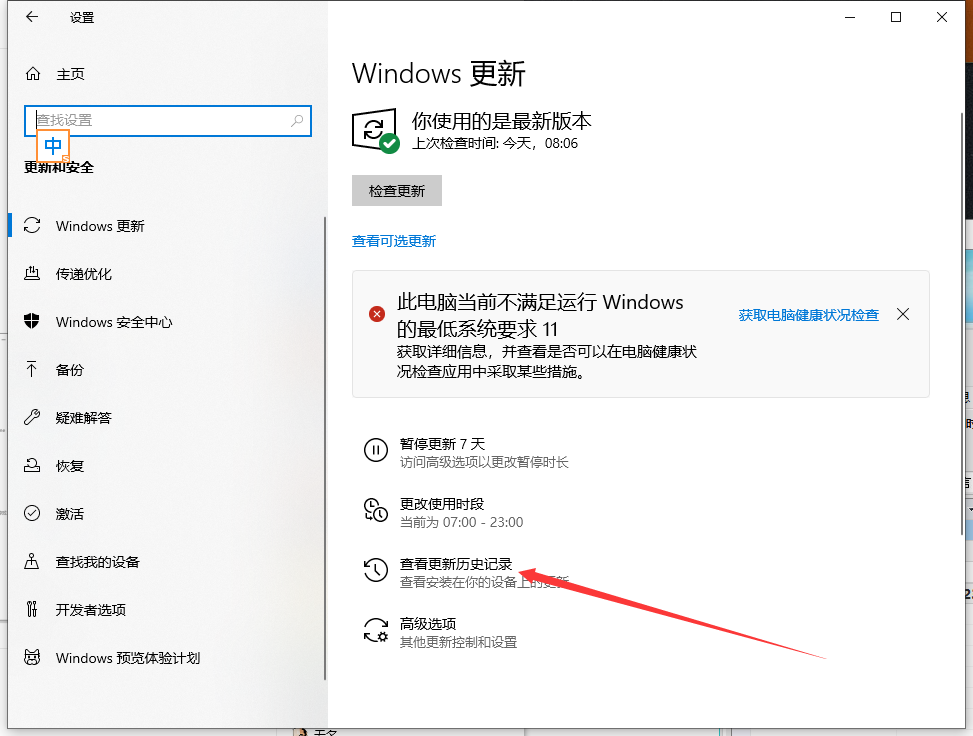Click the checkmark circle icon for 激活

(32, 513)
